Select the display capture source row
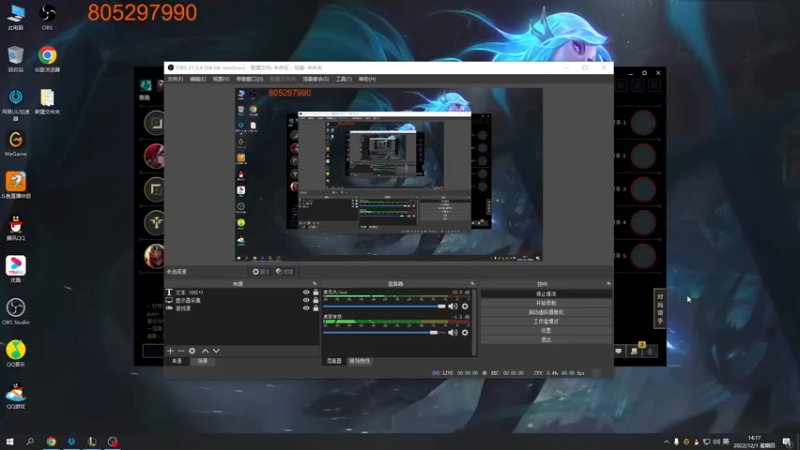This screenshot has width=800, height=450. coord(242,300)
